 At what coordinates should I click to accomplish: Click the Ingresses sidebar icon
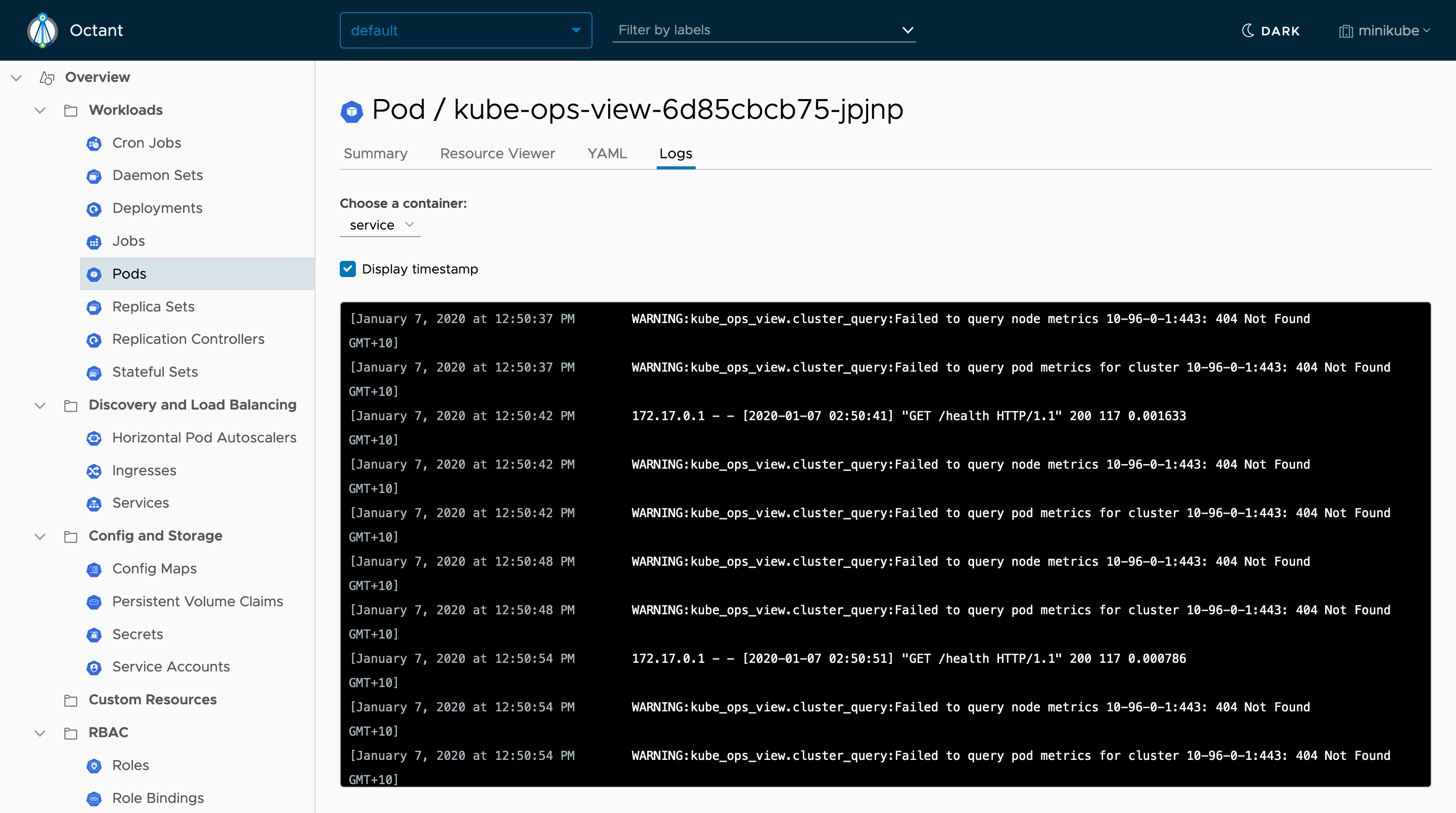click(94, 471)
